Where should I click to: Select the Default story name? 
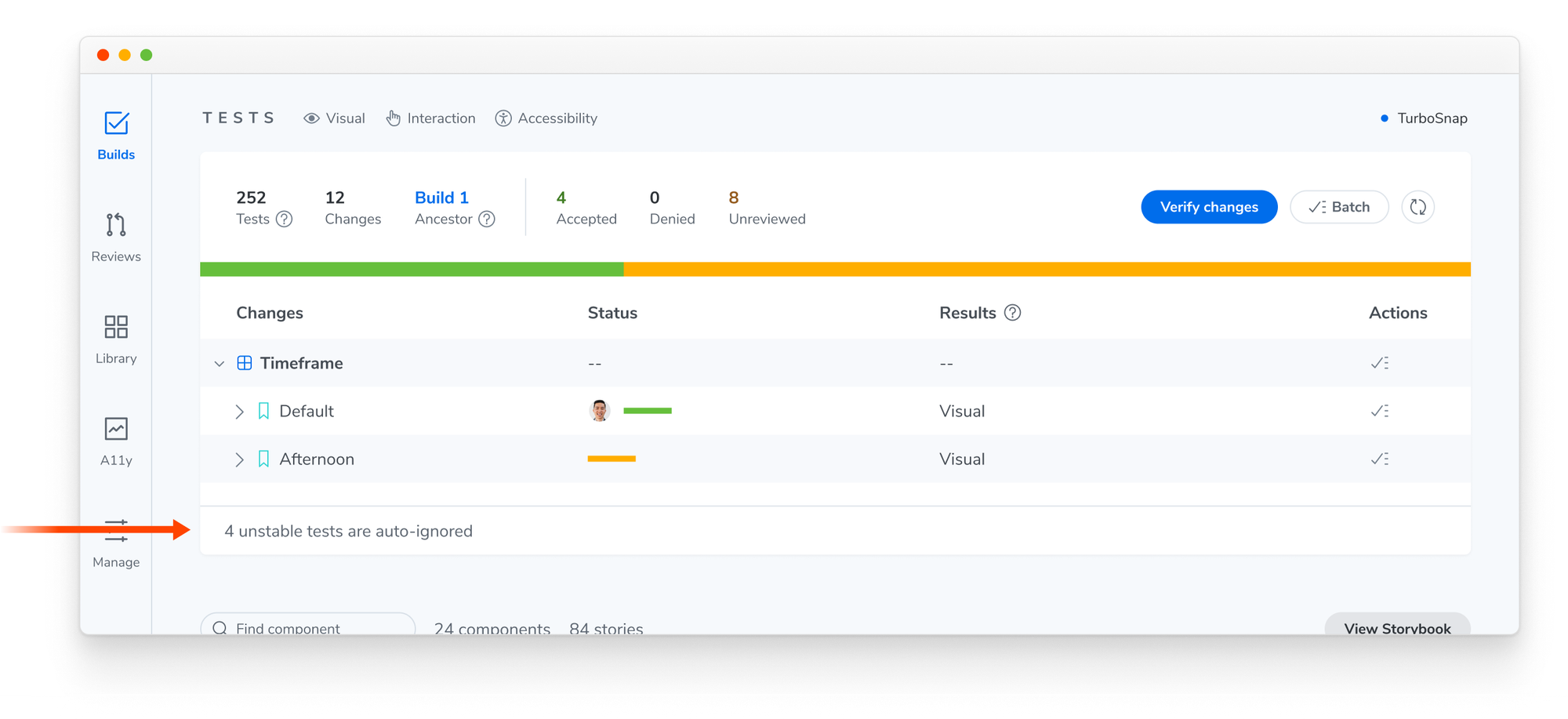pyautogui.click(x=307, y=411)
